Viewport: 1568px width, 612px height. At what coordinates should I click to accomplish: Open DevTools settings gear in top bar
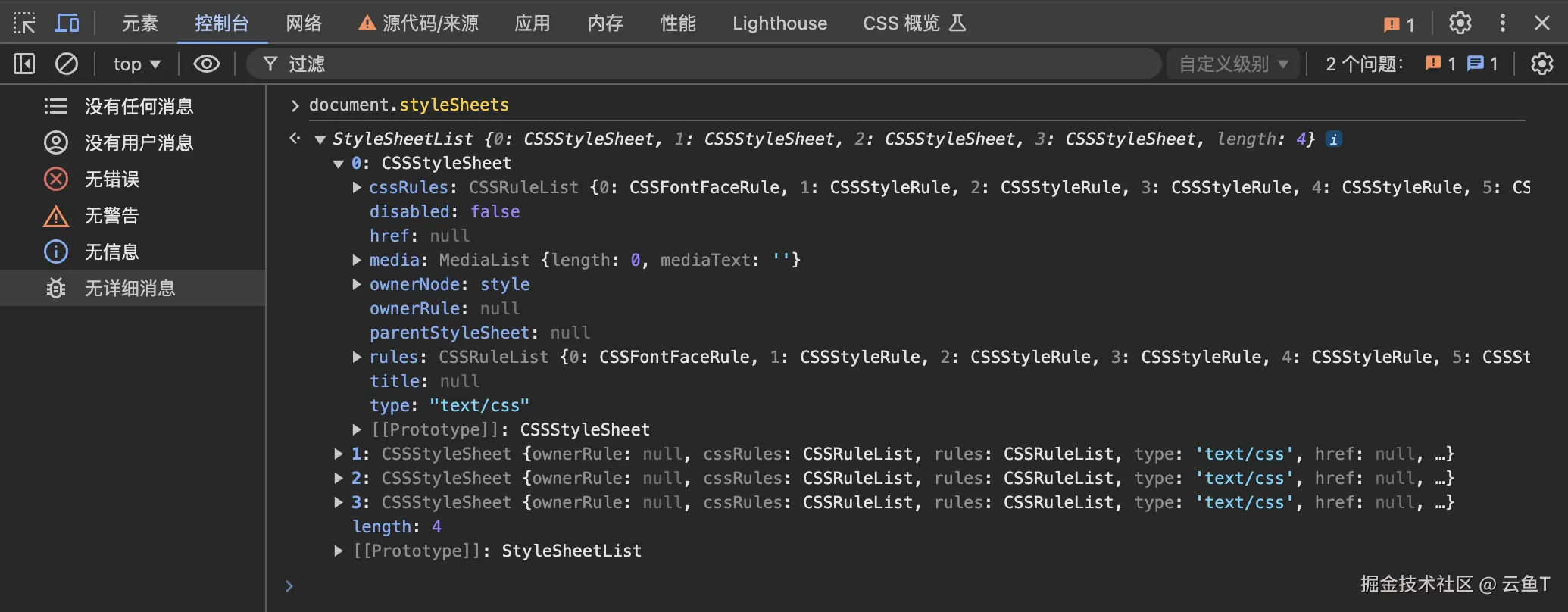coord(1460,23)
